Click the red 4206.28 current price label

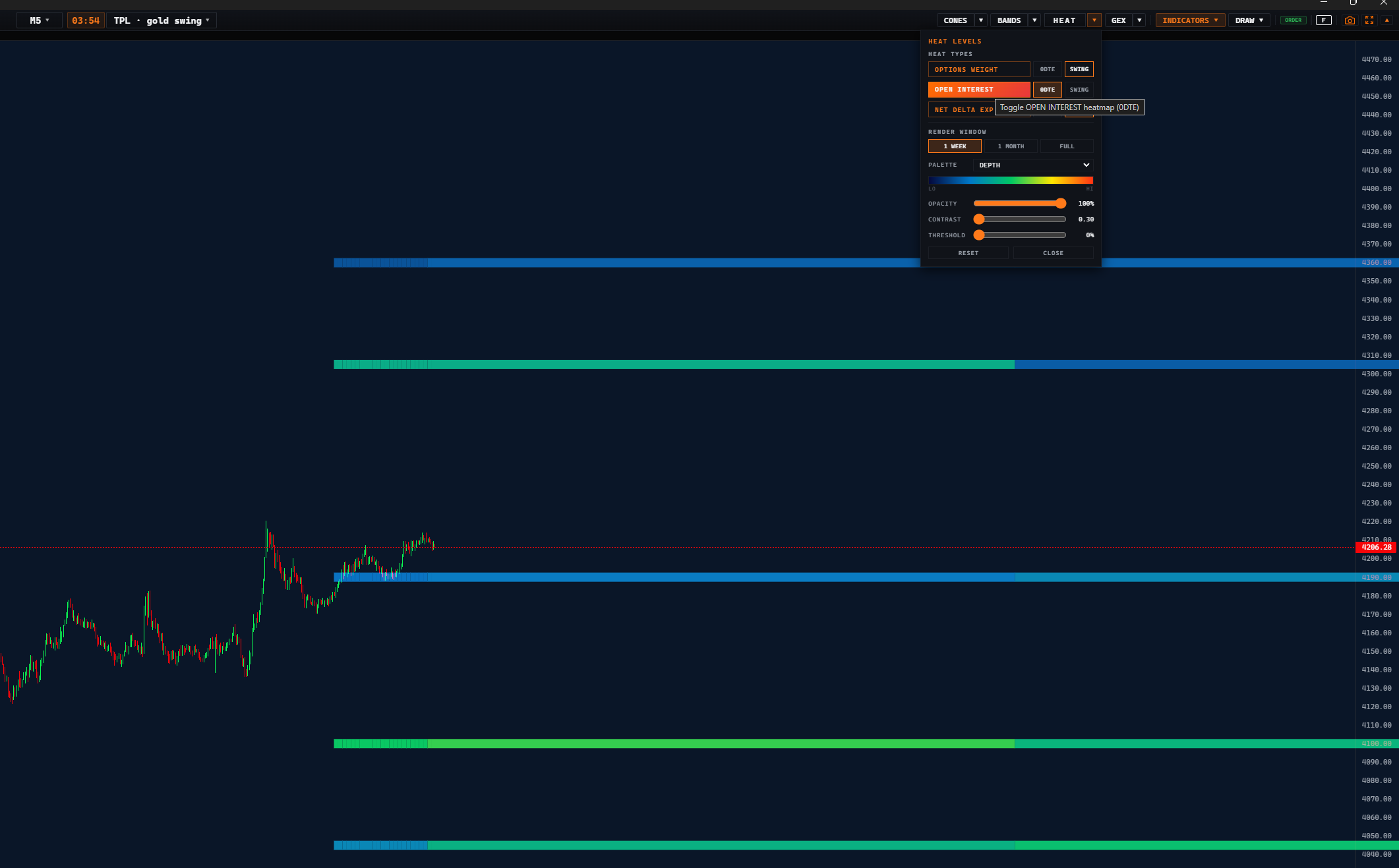tap(1376, 547)
